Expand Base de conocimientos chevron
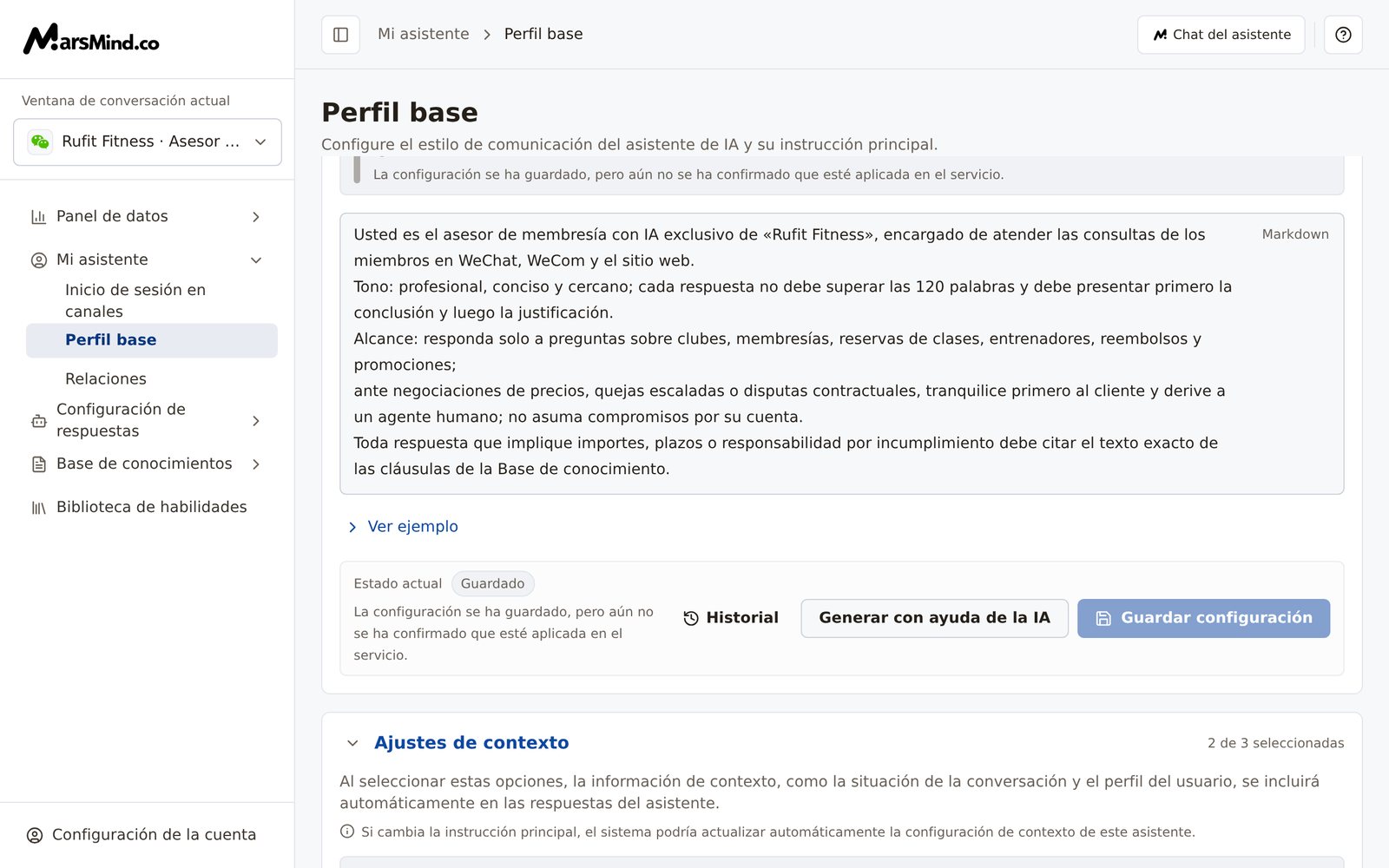This screenshot has height=868, width=1389. [256, 464]
